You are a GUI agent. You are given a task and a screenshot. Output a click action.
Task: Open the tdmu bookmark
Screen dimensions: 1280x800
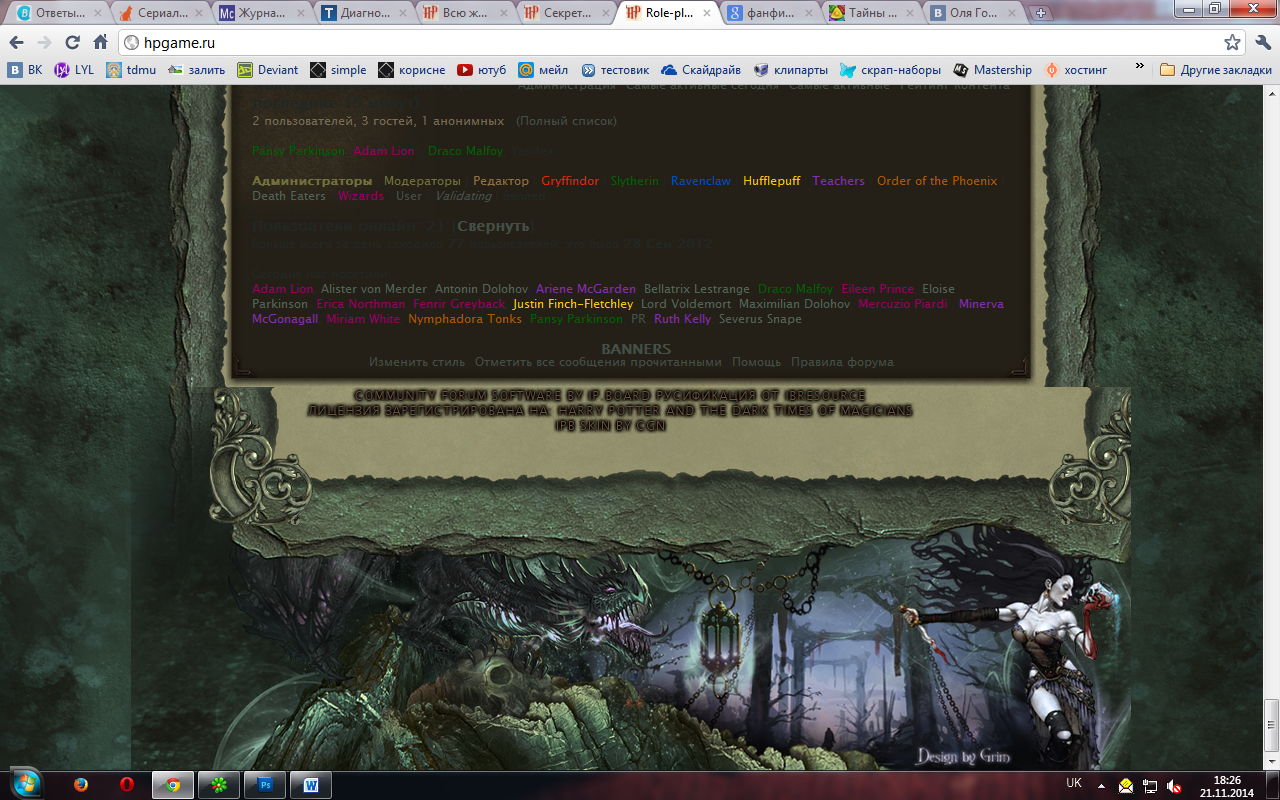131,70
